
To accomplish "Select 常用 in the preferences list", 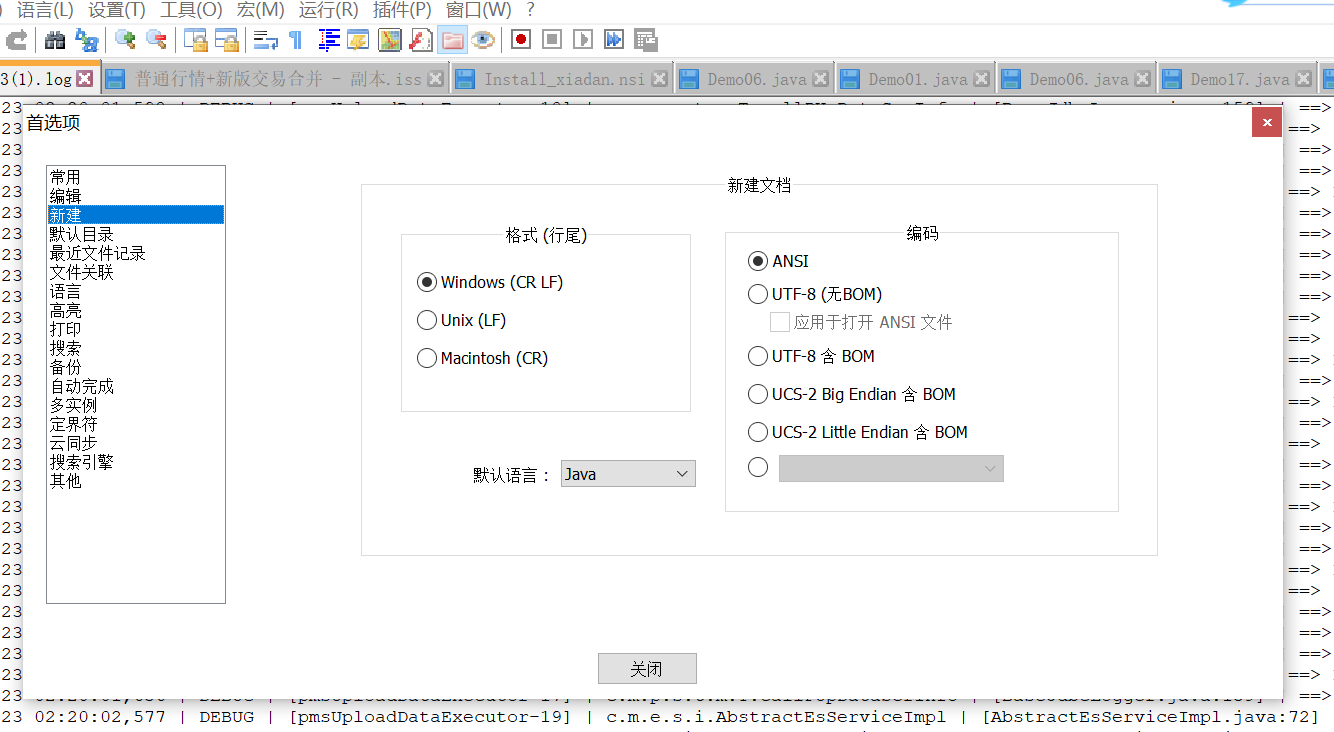I will (x=136, y=177).
